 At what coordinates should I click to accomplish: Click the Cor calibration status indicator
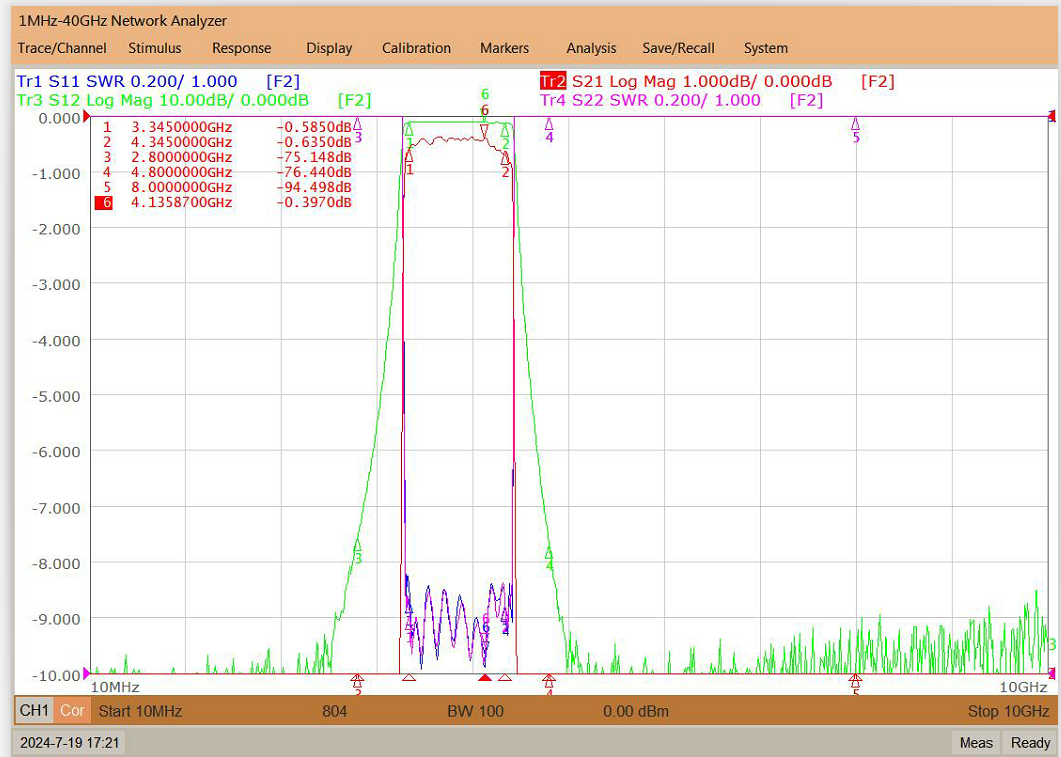pos(72,711)
